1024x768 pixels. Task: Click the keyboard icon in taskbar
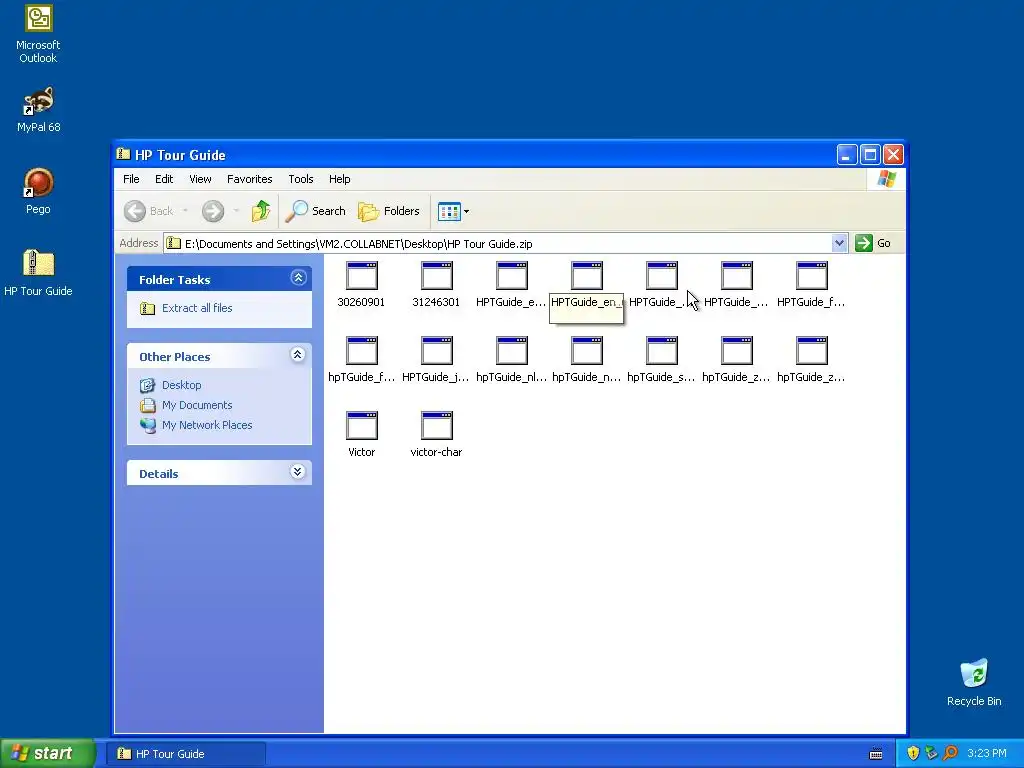click(x=876, y=754)
